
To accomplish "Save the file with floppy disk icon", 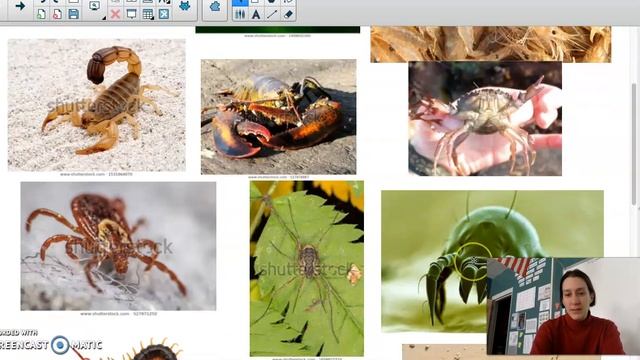I will tap(73, 14).
